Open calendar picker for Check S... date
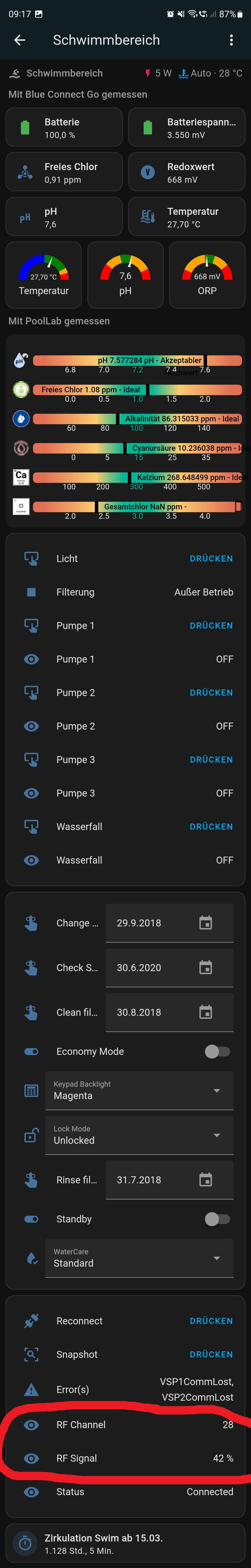 [x=205, y=967]
